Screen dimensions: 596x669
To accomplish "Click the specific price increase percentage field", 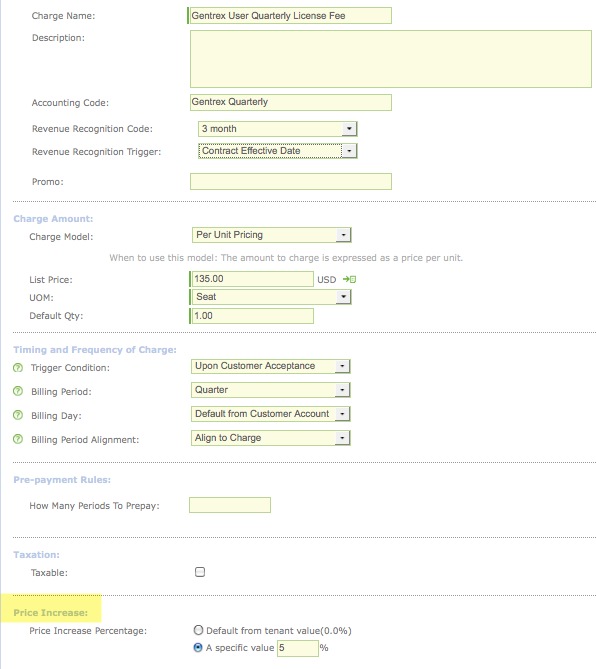I will pyautogui.click(x=298, y=648).
